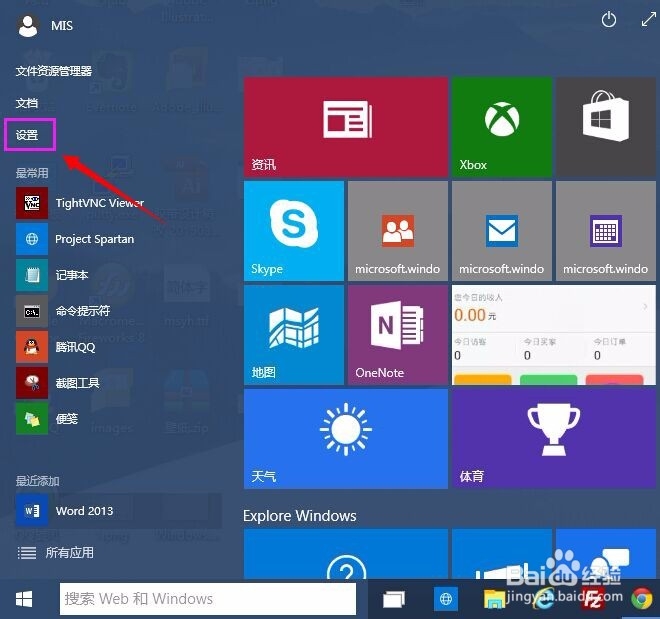Open the 地图 maps tile

[294, 335]
